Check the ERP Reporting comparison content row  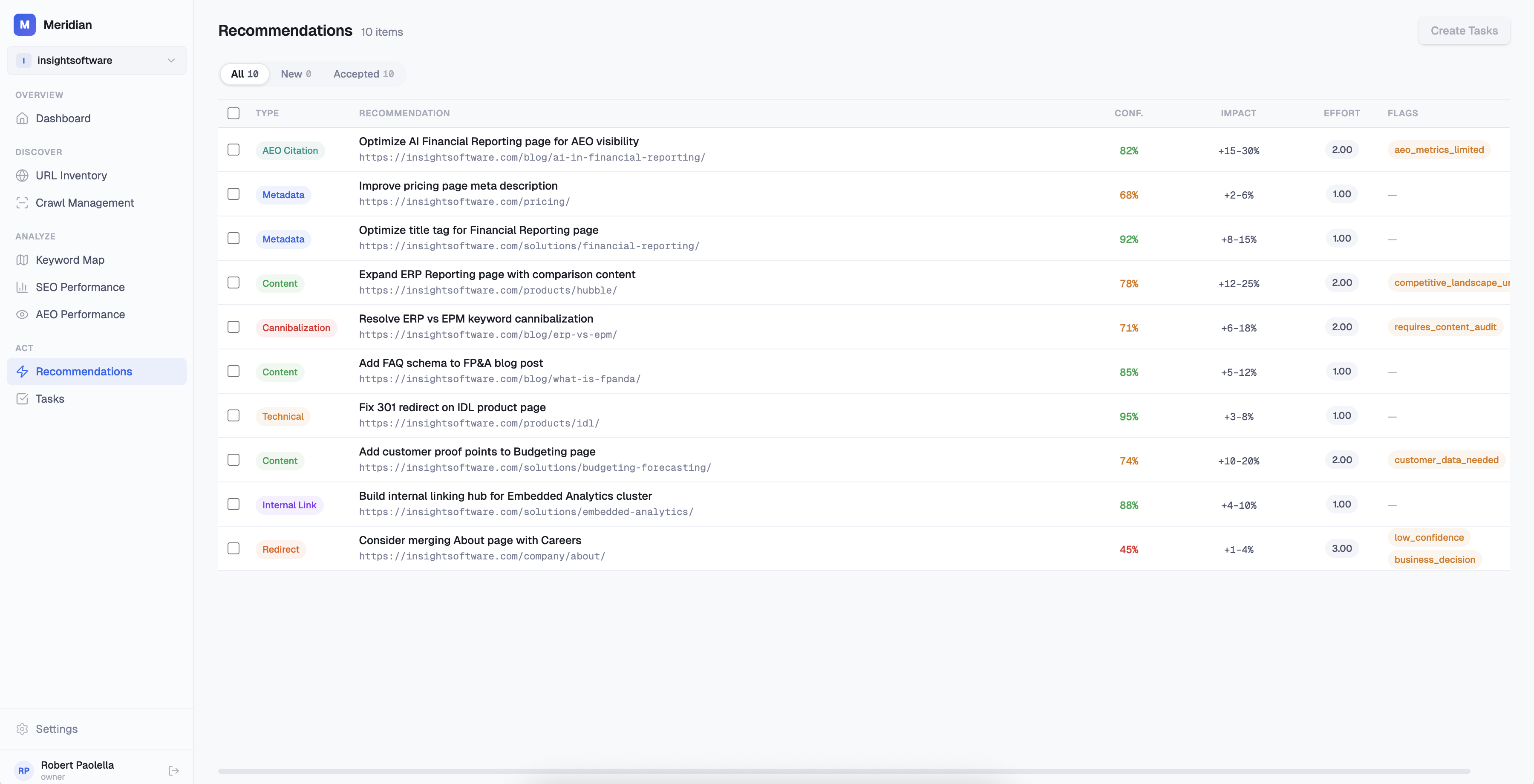pyautogui.click(x=234, y=283)
